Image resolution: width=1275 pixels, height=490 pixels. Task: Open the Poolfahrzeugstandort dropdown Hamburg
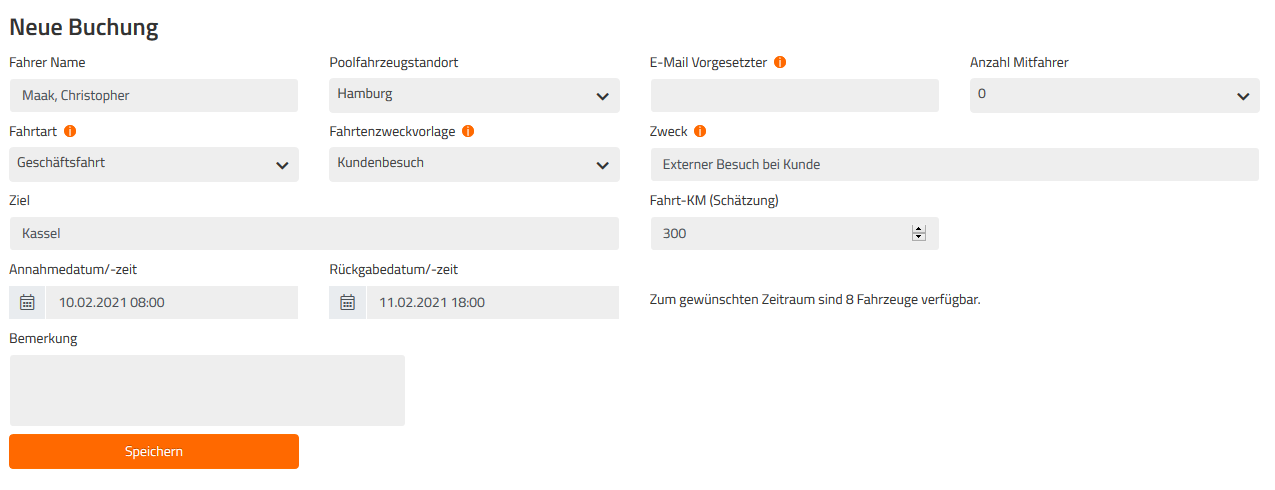click(x=474, y=96)
